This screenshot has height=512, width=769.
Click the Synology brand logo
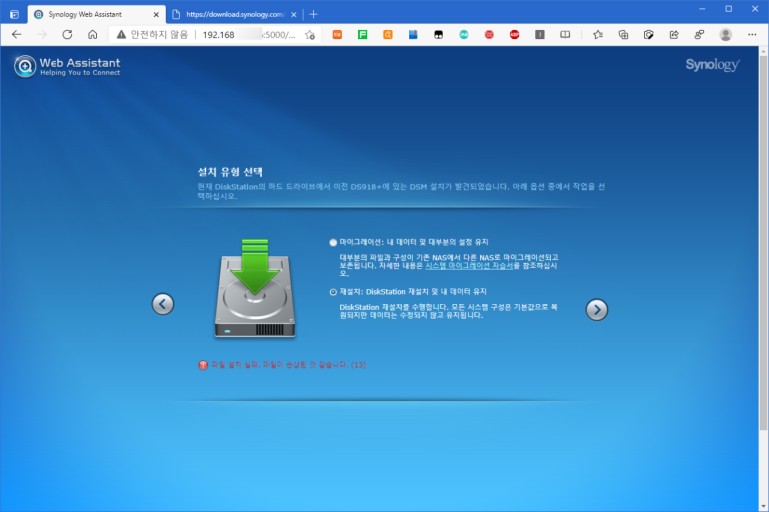click(x=712, y=65)
